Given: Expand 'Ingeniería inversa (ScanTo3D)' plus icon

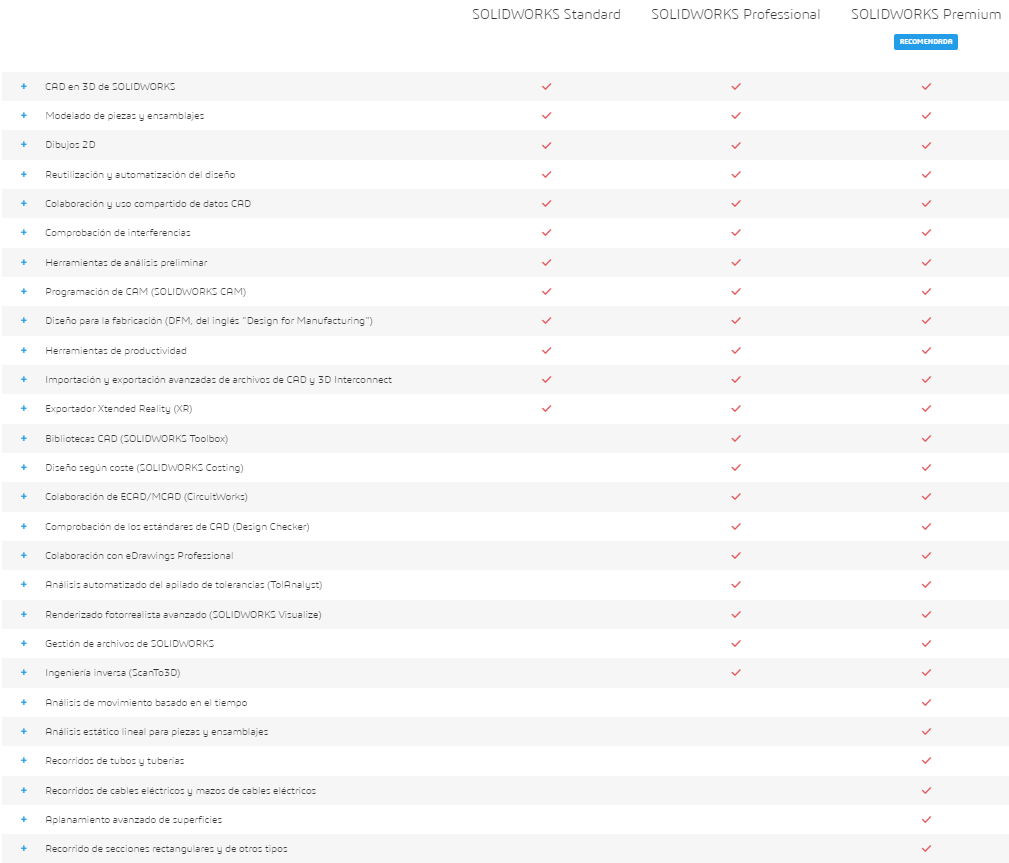Looking at the screenshot, I should pos(24,673).
